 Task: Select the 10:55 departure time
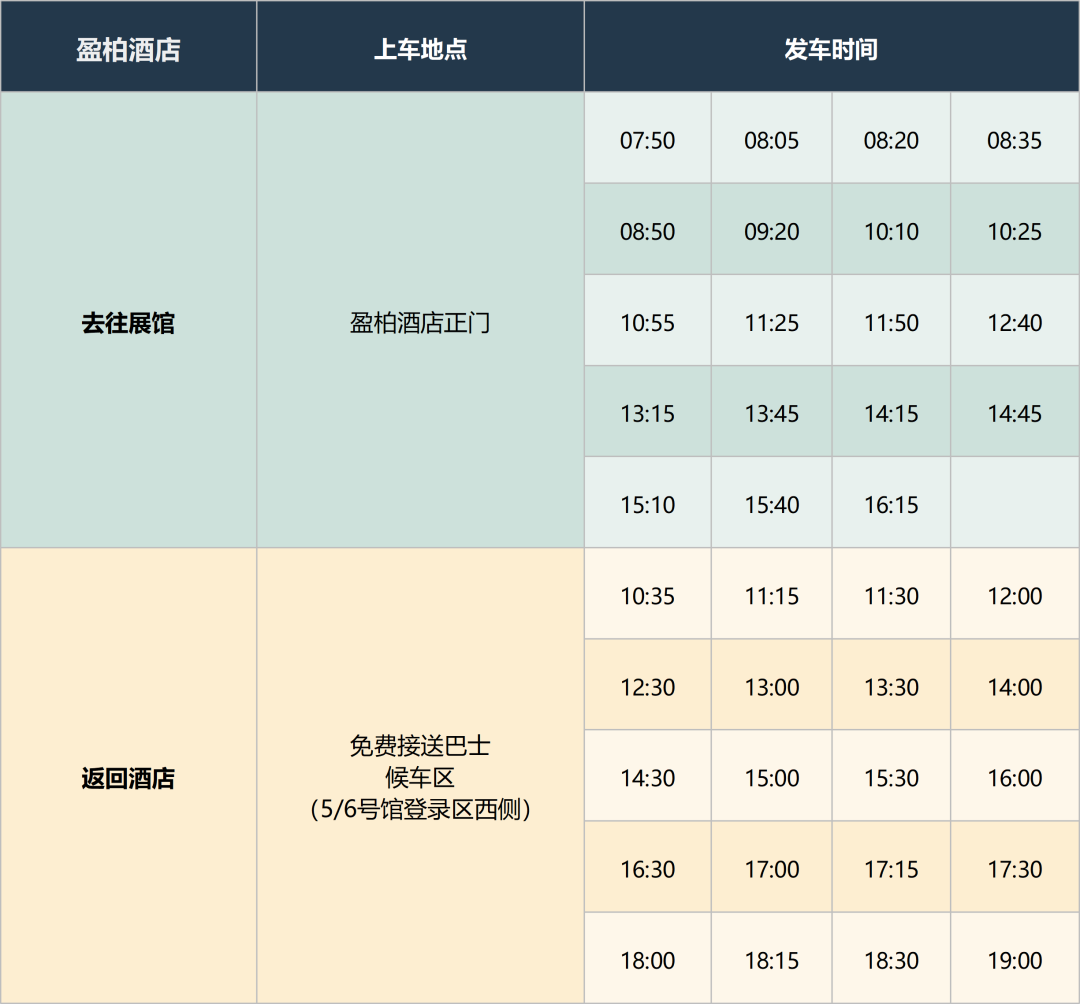[647, 320]
